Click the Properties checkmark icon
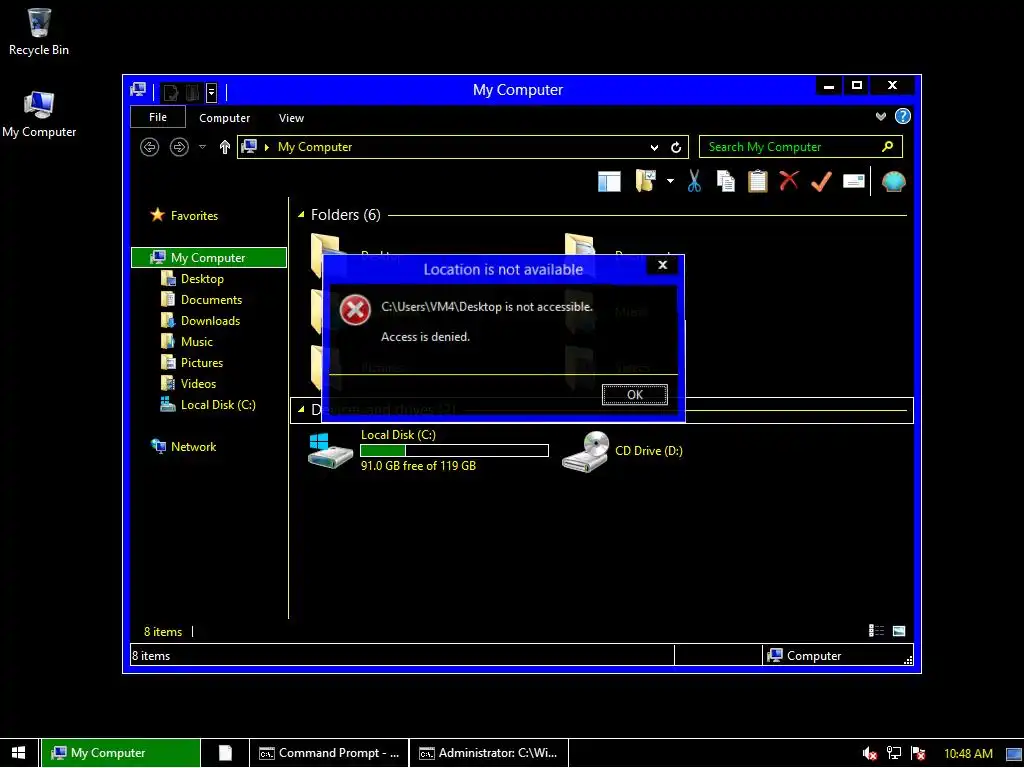This screenshot has width=1024, height=768. tap(821, 181)
